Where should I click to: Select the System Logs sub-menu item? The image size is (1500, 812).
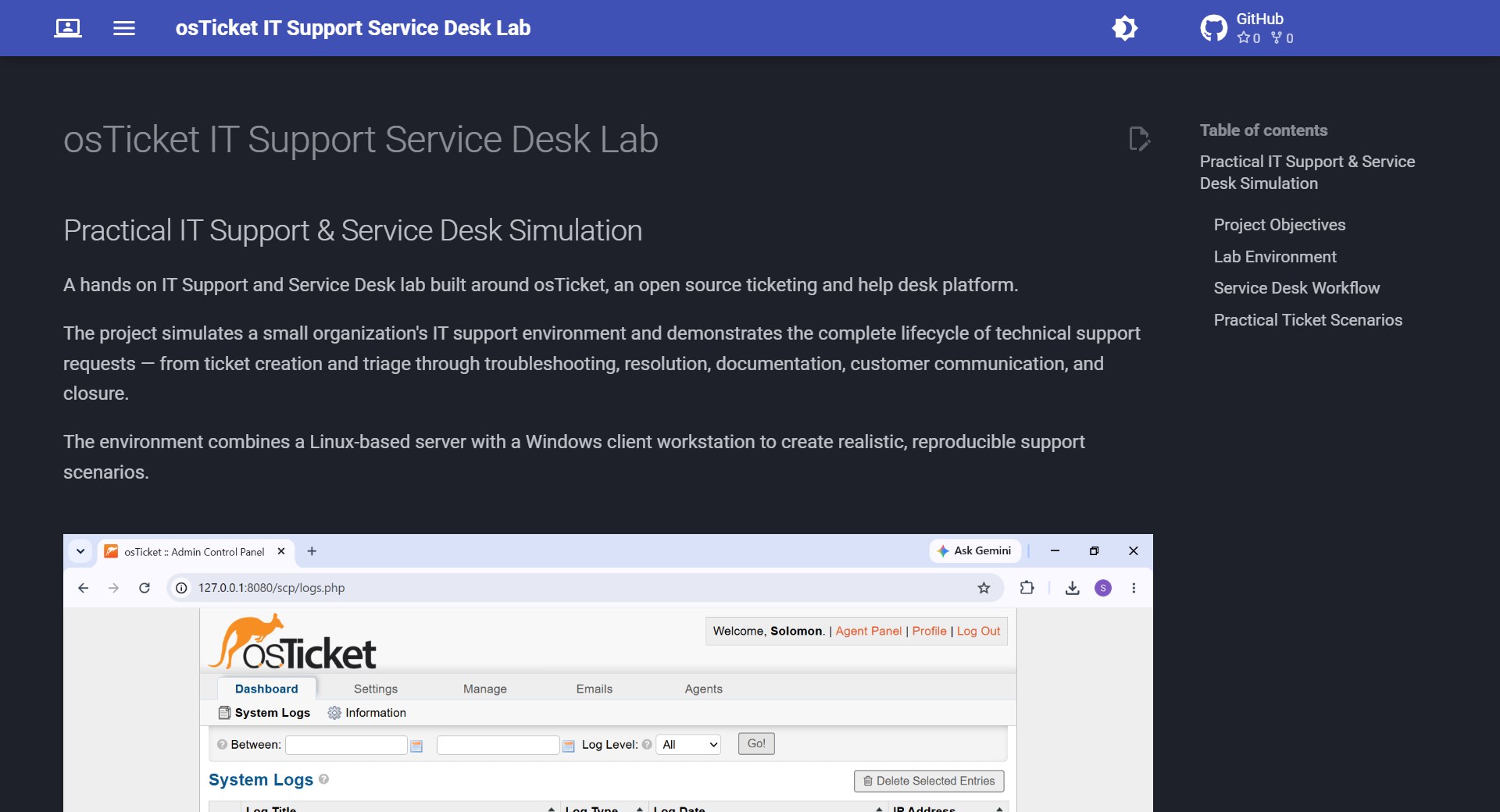click(x=264, y=713)
